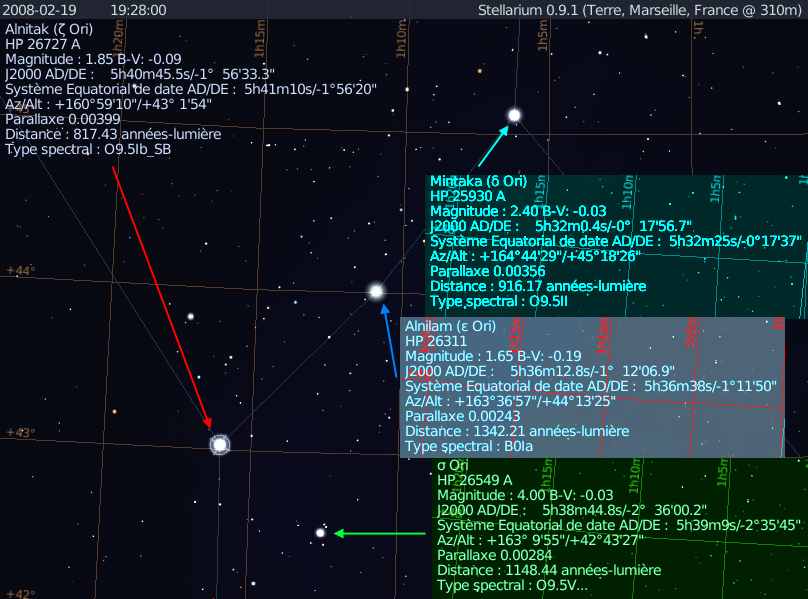Click the "Distance : 1148.44 années-lumière" line
This screenshot has height=599, width=808.
click(549, 570)
